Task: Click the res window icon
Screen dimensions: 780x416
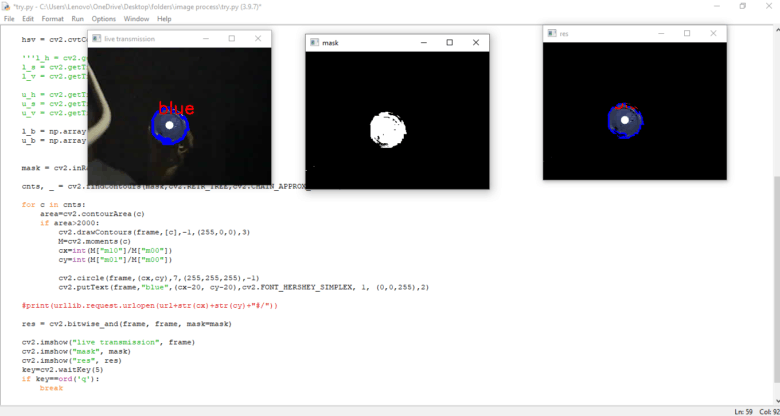Action: pyautogui.click(x=552, y=33)
